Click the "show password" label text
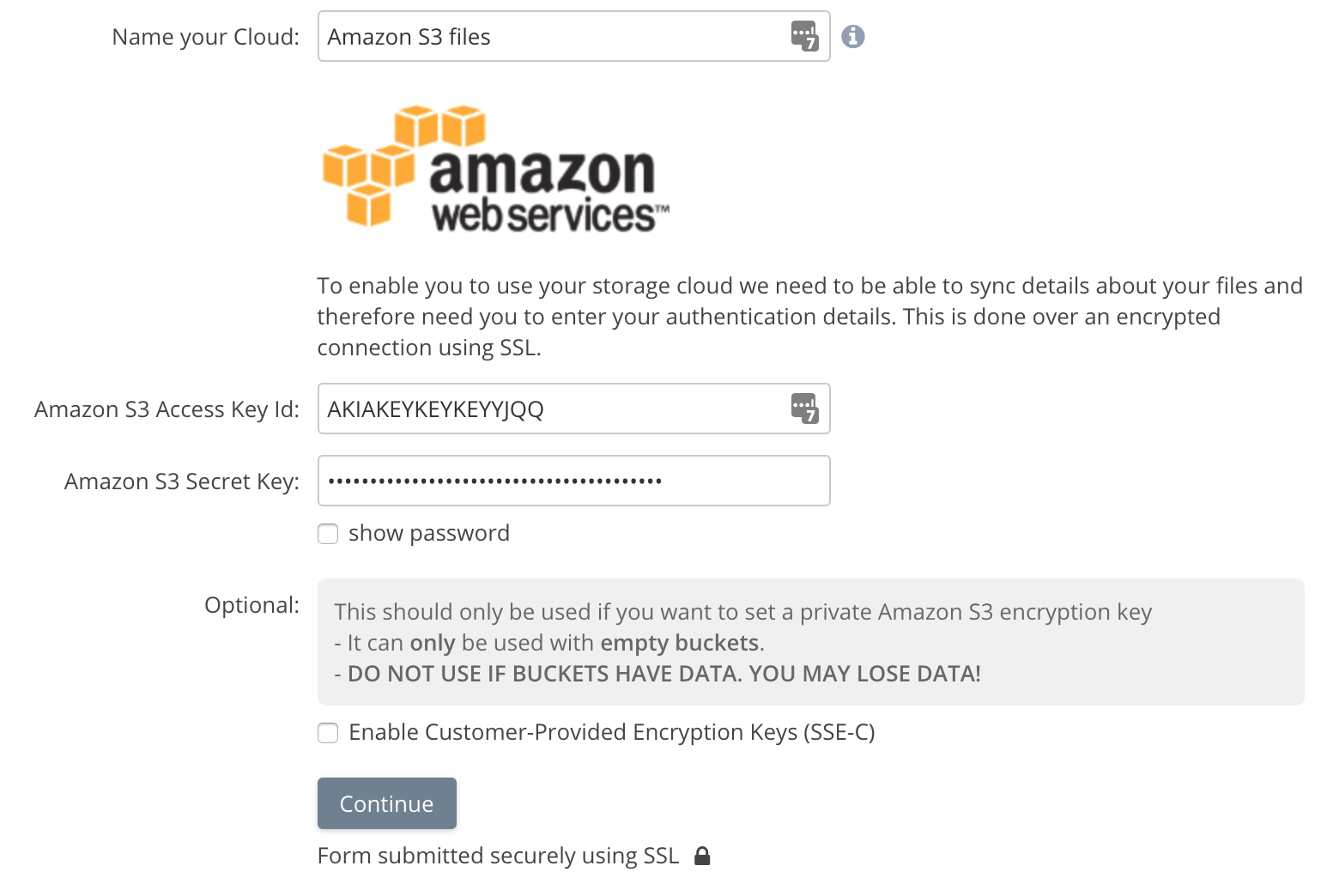Viewport: 1327px width, 896px height. click(428, 533)
